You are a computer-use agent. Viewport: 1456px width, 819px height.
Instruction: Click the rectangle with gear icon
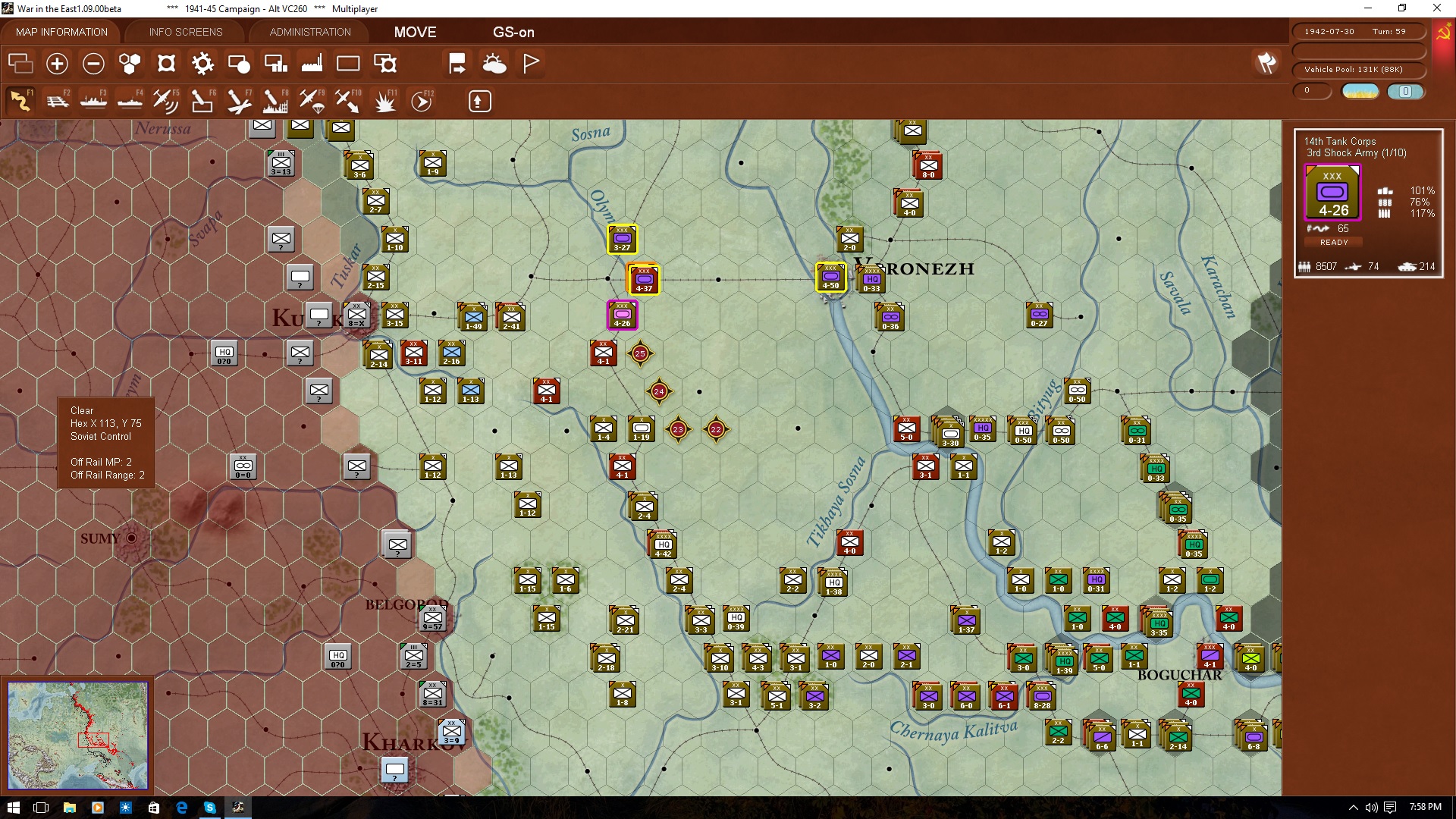click(x=385, y=64)
